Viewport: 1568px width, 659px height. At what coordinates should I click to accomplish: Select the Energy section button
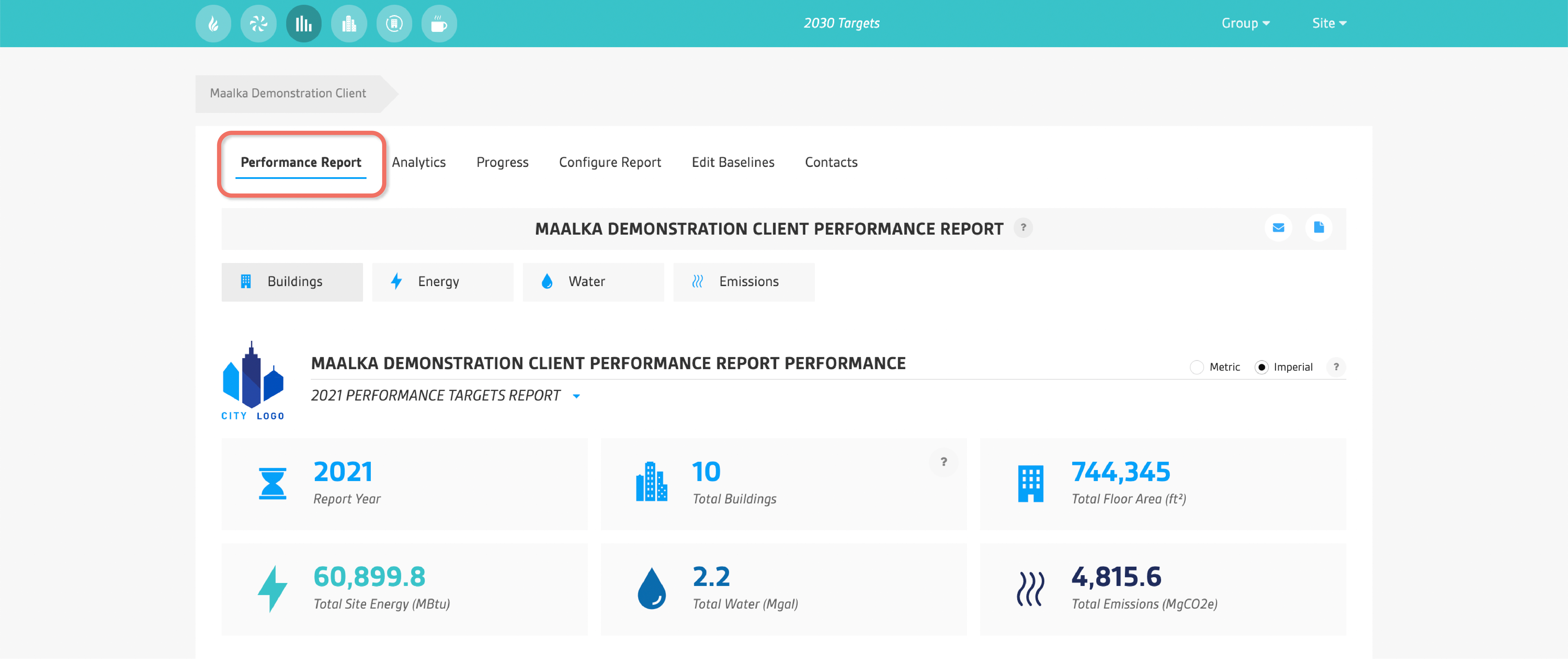(x=443, y=282)
